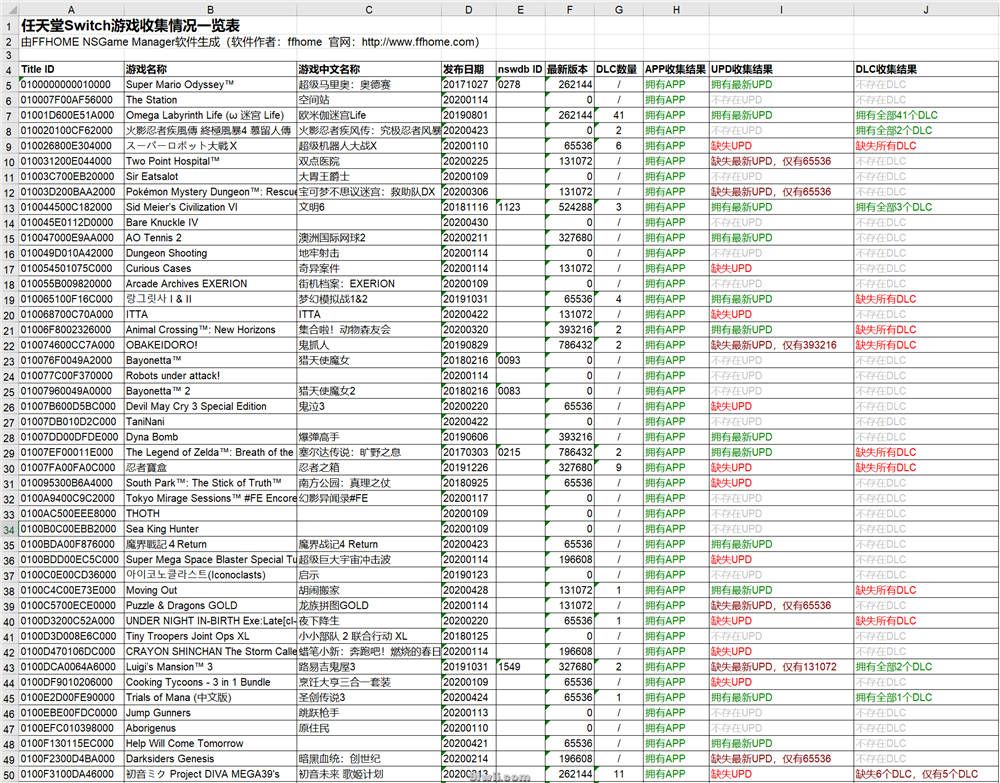The height and width of the screenshot is (783, 1000).
Task: Select column E header
Action: pyautogui.click(x=520, y=10)
